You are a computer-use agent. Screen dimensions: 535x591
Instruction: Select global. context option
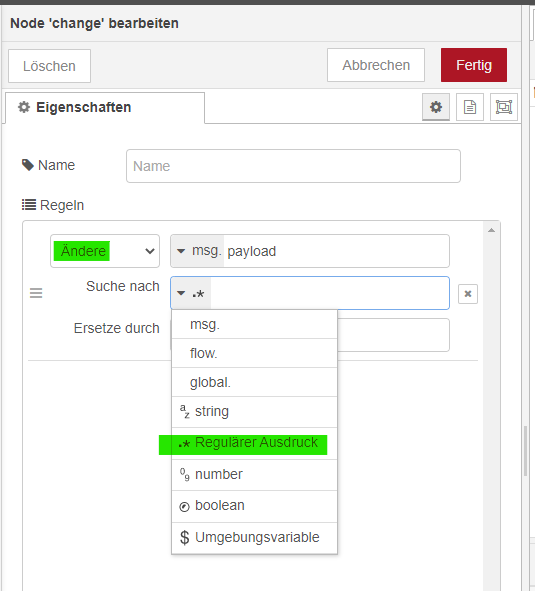[x=254, y=382]
